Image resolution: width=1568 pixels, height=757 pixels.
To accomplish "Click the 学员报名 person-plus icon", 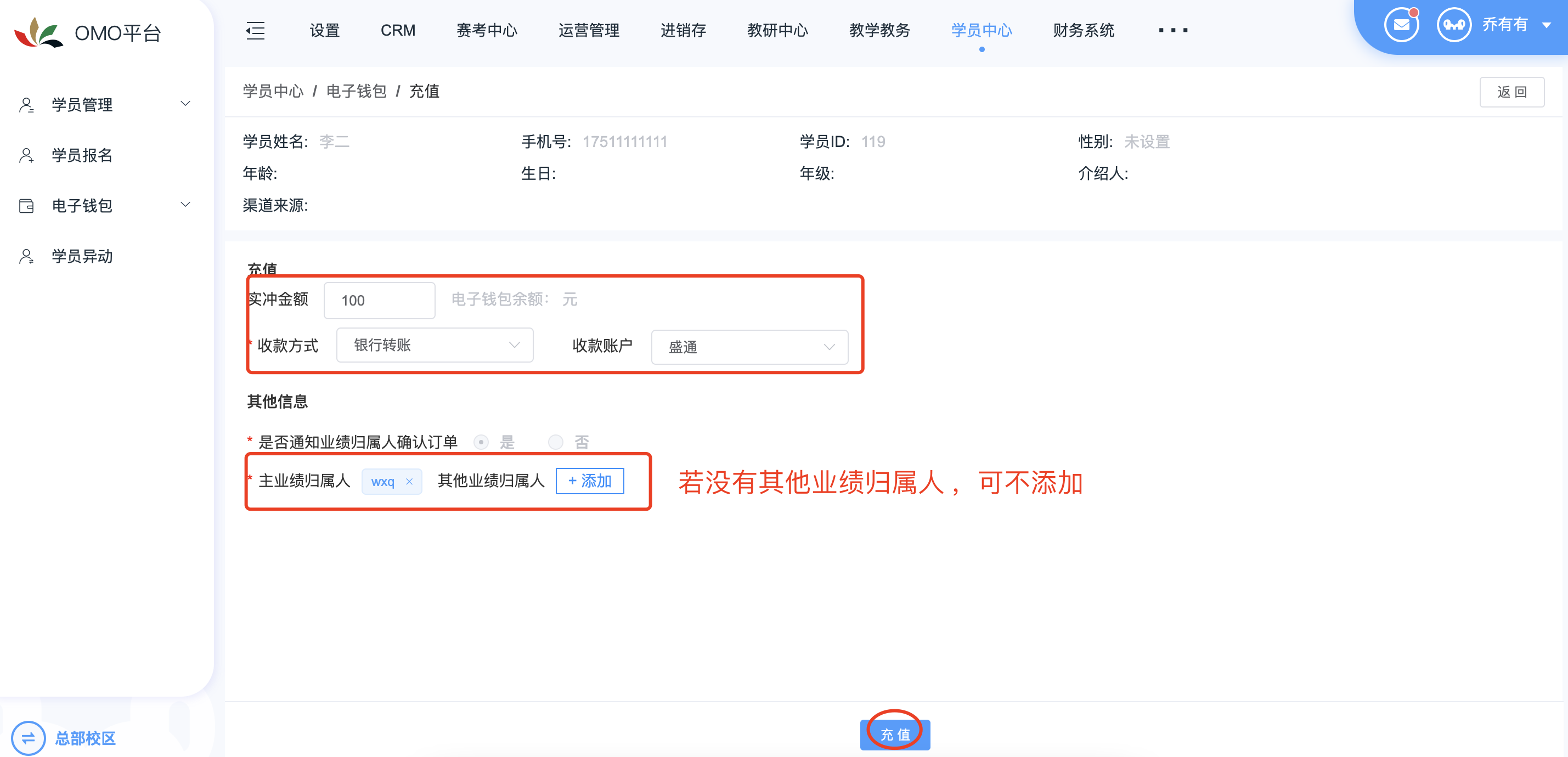I will (x=26, y=155).
